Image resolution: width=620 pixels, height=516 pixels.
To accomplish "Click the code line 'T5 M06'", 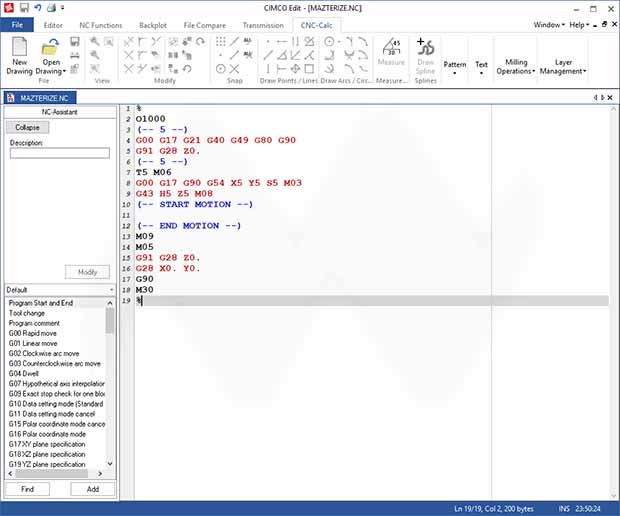I will pos(153,172).
